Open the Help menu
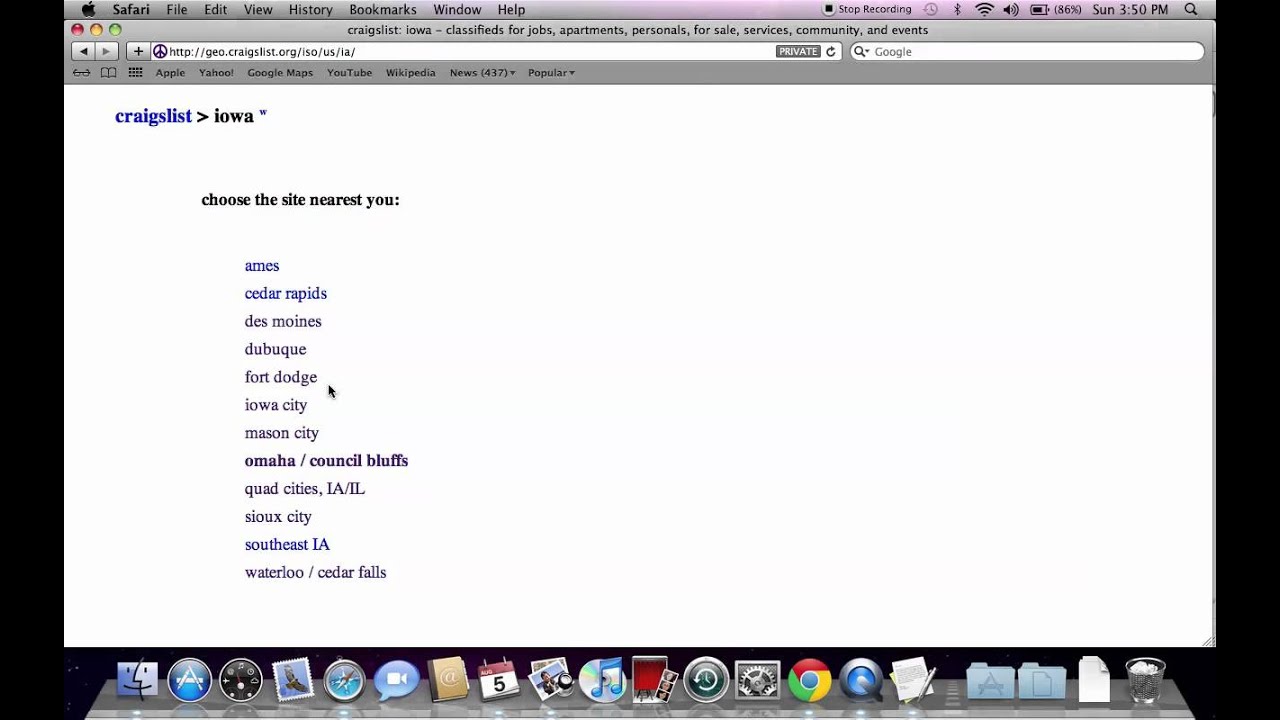The image size is (1280, 720). [511, 10]
